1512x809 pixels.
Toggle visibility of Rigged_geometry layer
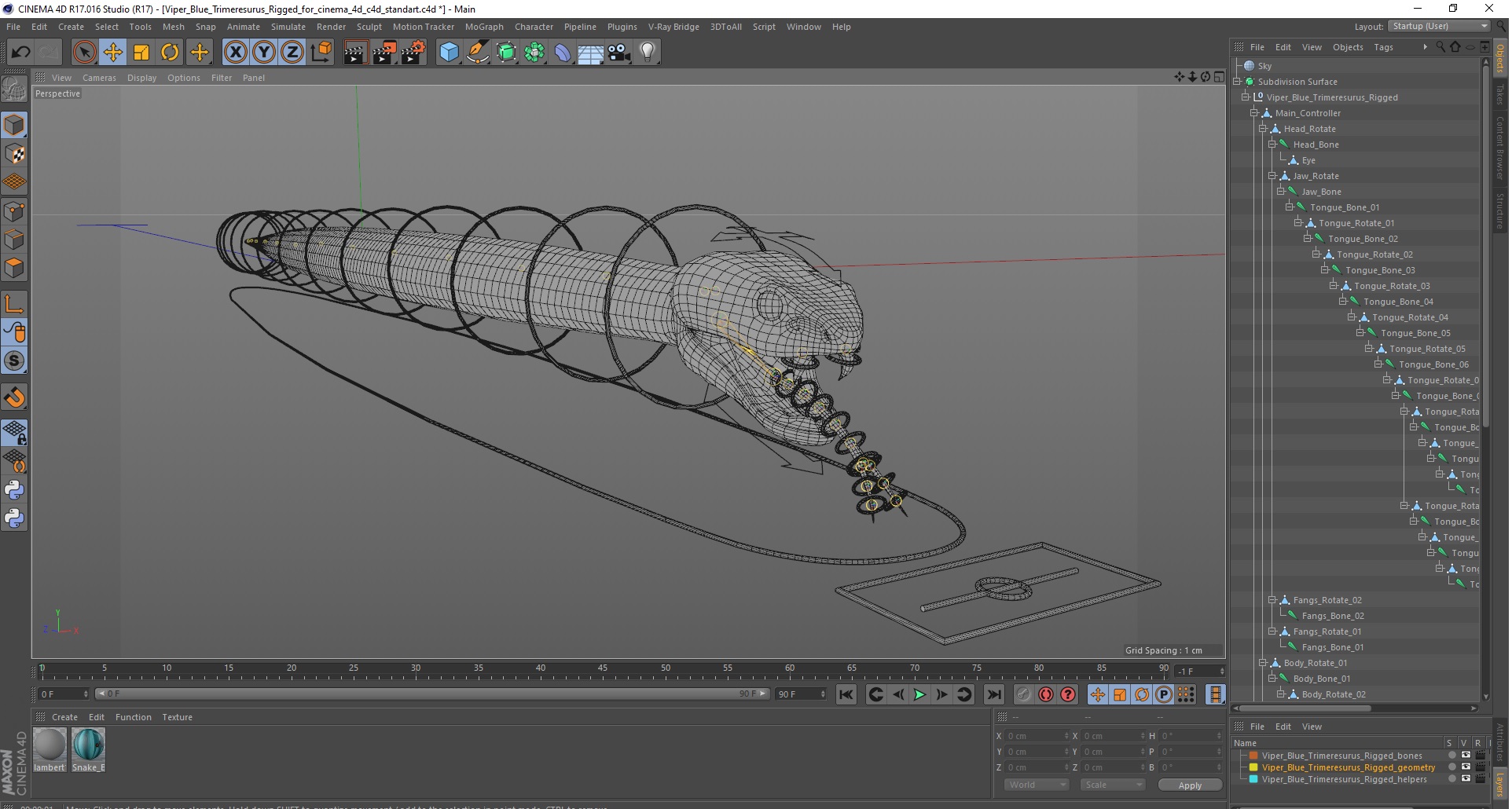pos(1466,767)
